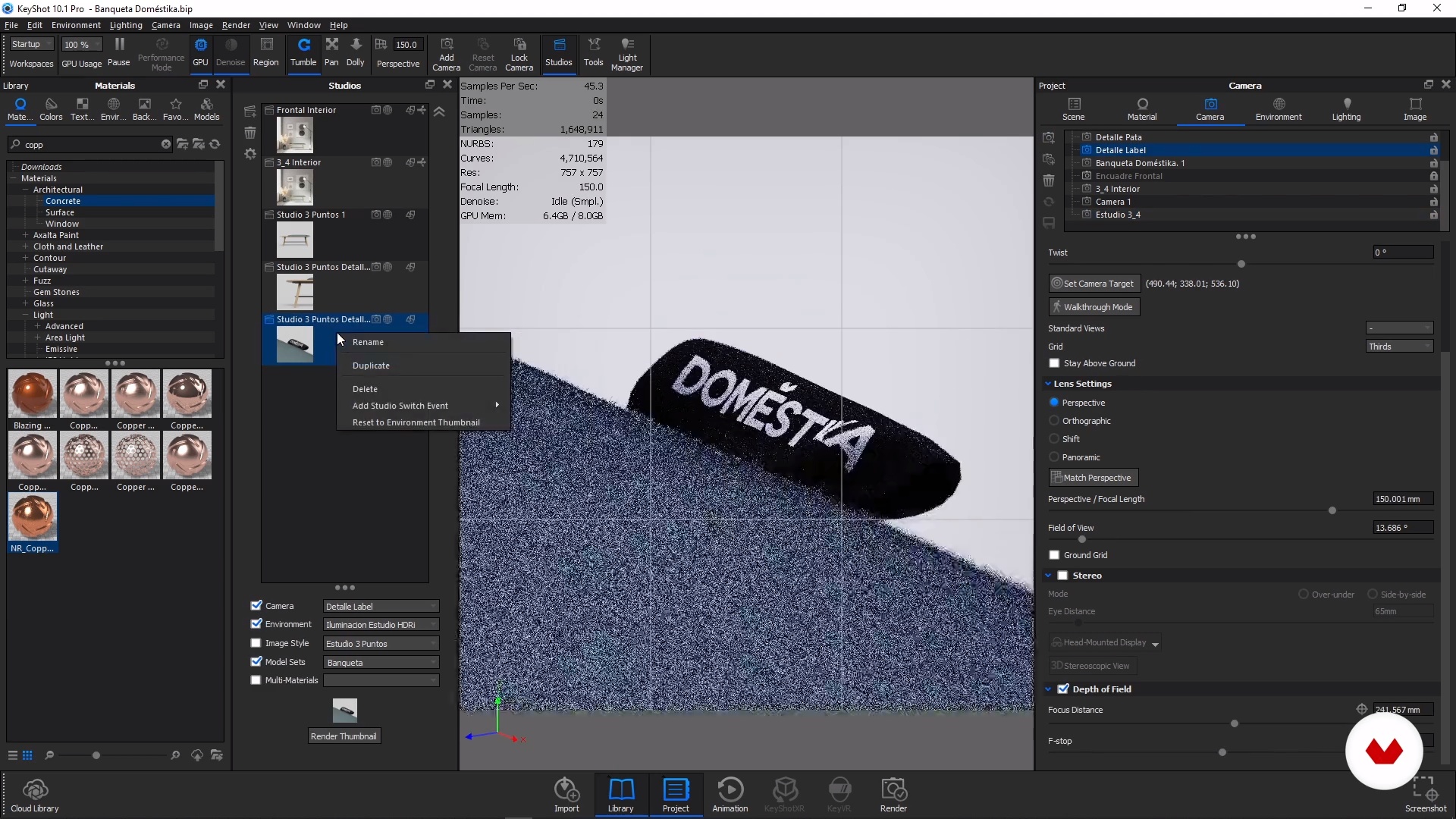The height and width of the screenshot is (819, 1456).
Task: Open the Standard Views dropdown
Action: 1399,328
